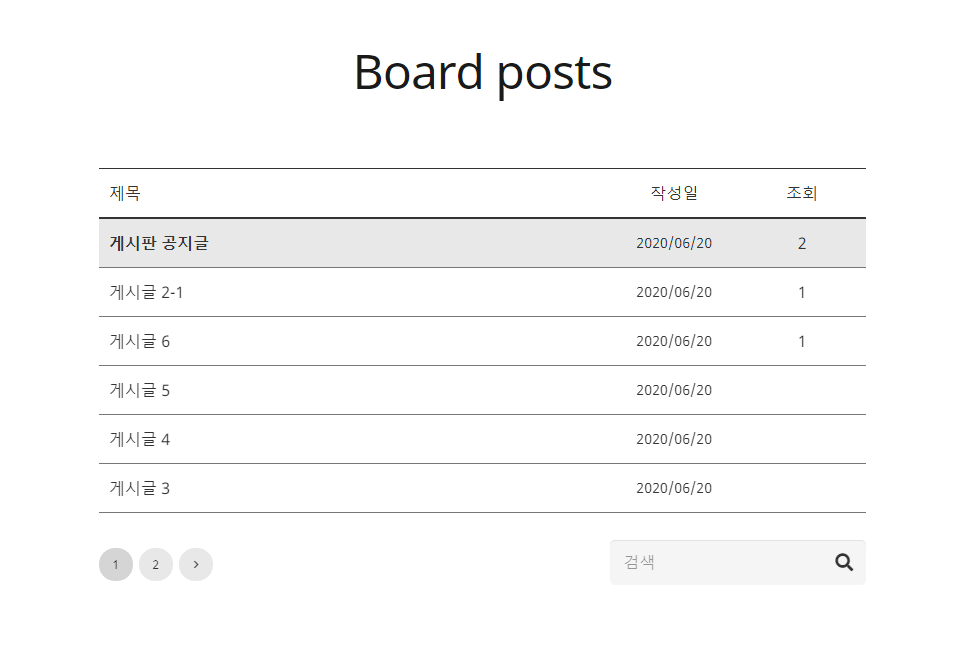Click the Board posts page heading

482,73
